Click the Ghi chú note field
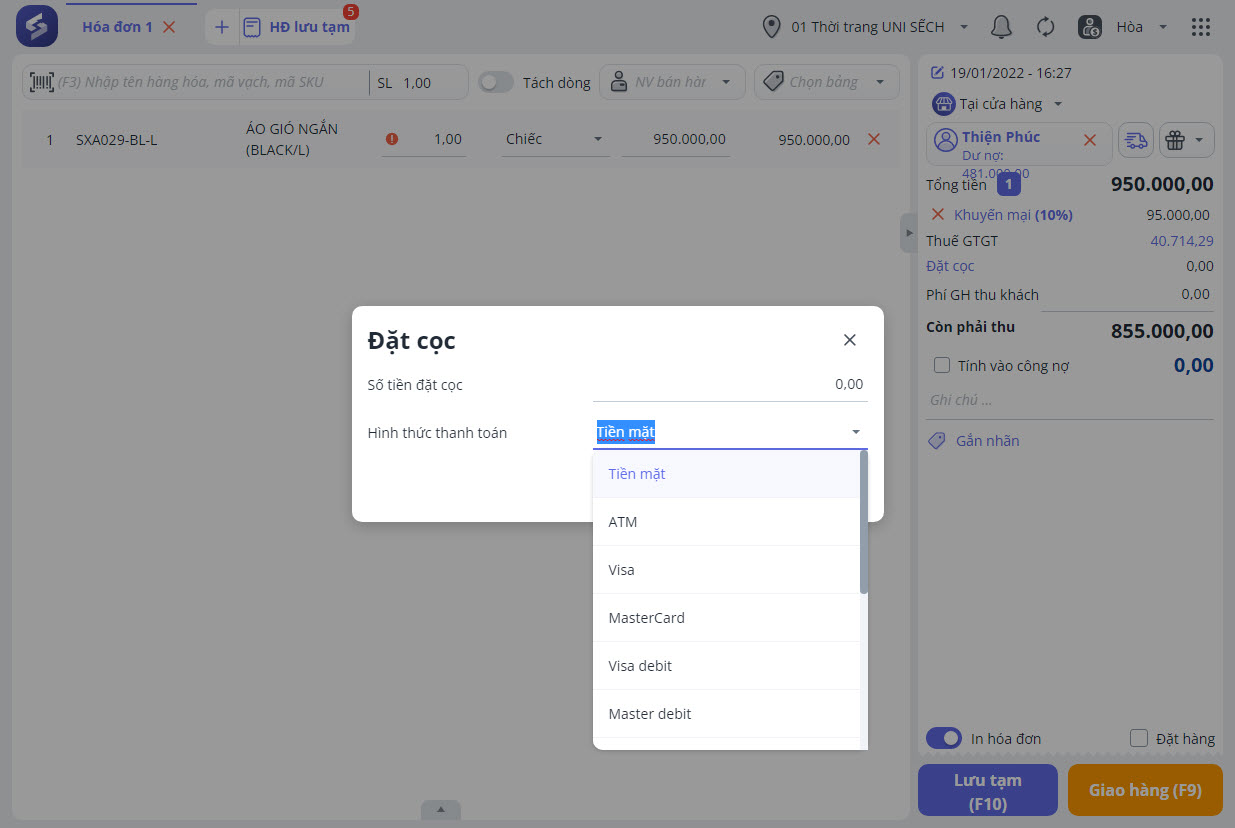This screenshot has width=1235, height=828. [x=1070, y=400]
